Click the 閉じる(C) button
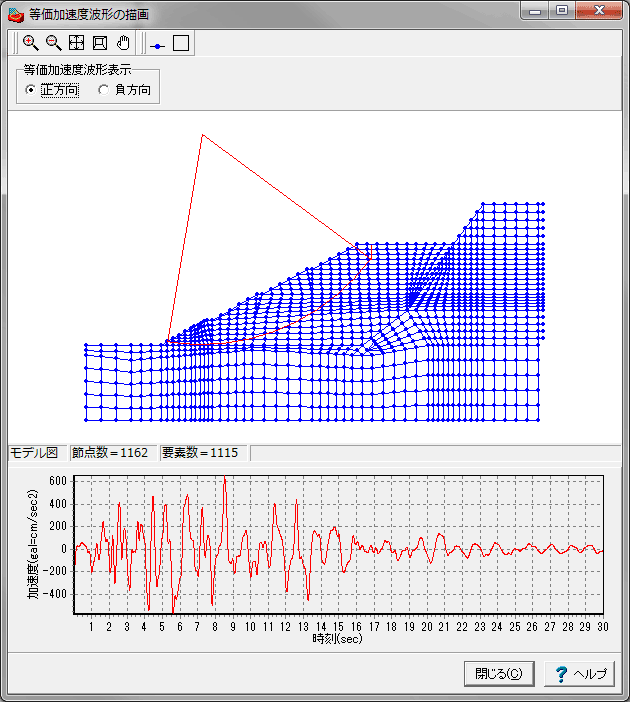Viewport: 630px width, 702px height. click(x=499, y=673)
